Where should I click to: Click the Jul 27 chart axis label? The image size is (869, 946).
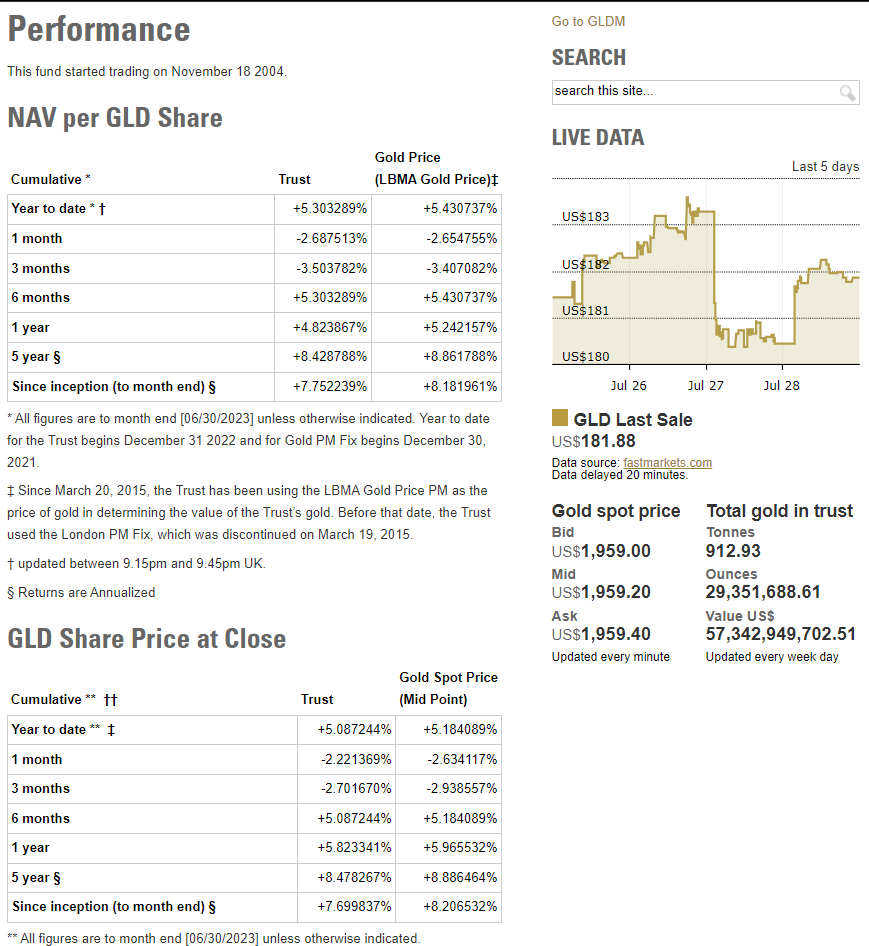click(706, 386)
